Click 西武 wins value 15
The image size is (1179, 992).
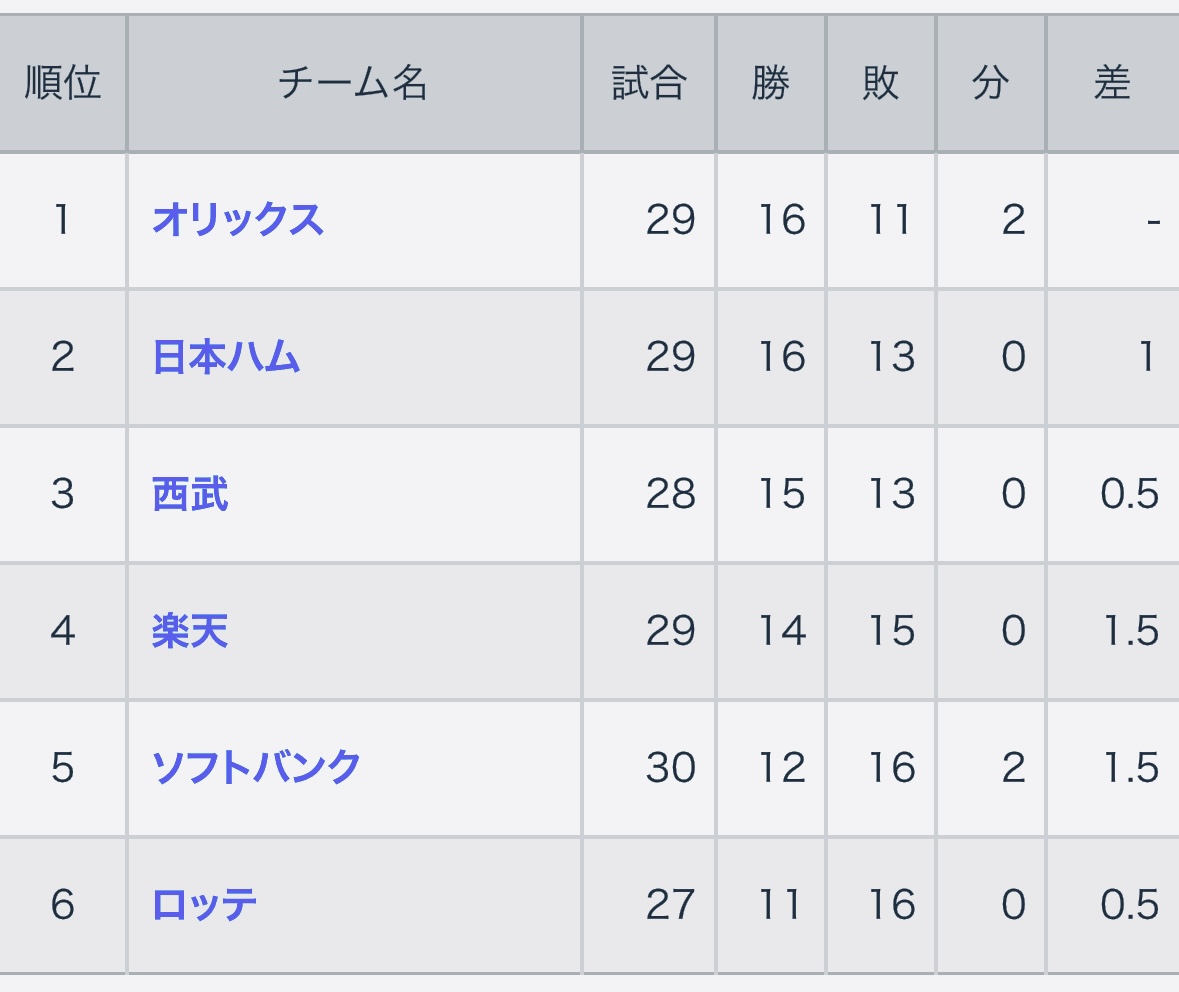[x=782, y=494]
